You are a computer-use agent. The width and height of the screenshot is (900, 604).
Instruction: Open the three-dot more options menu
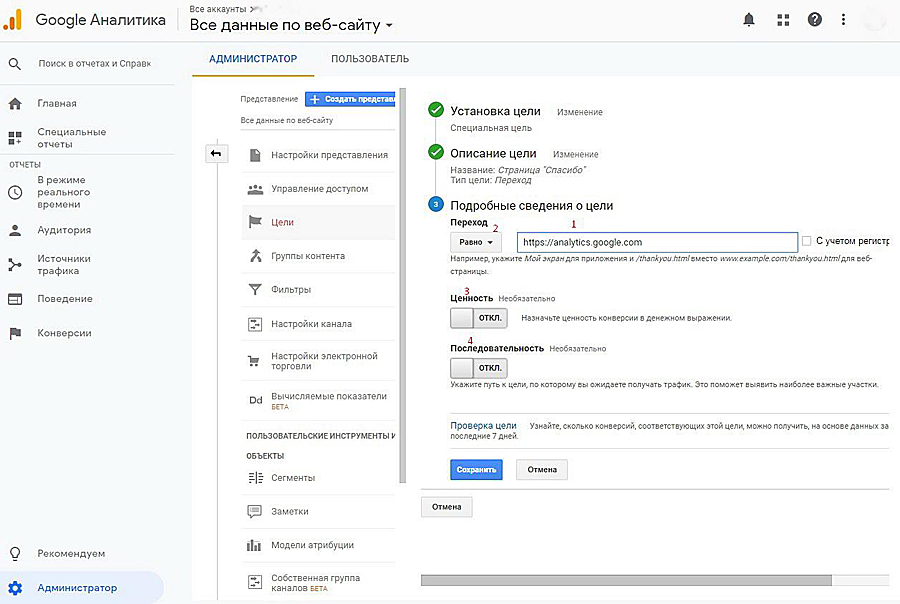[844, 19]
